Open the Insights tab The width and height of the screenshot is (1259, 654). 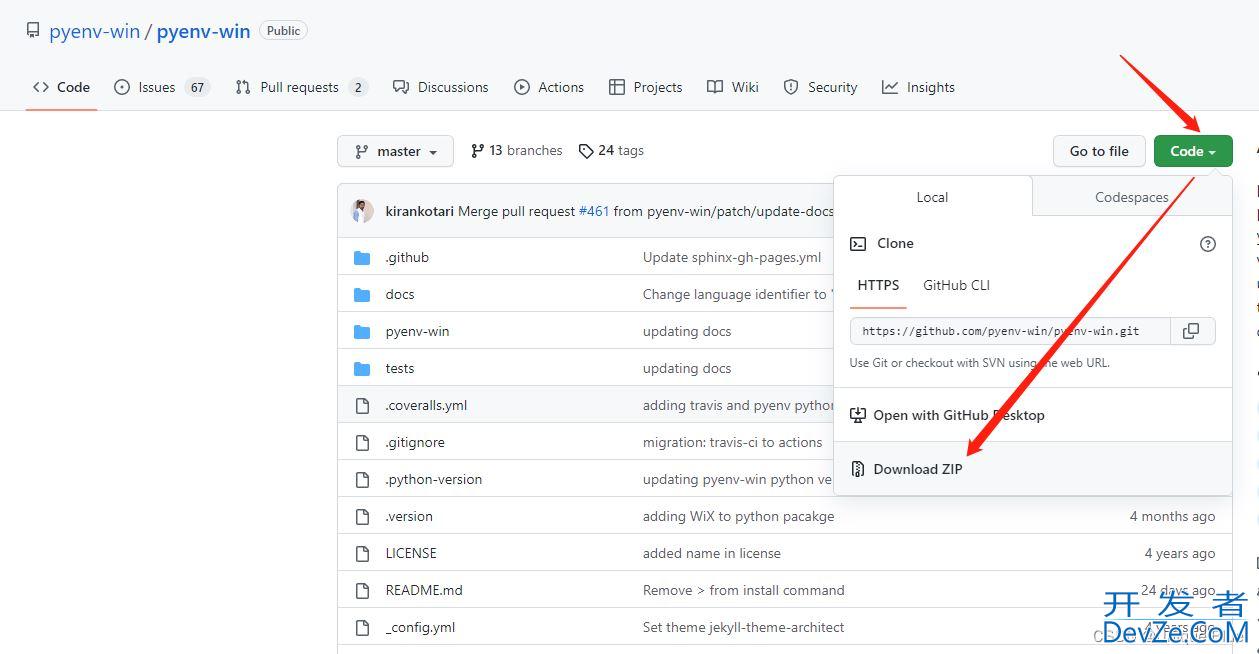coord(918,87)
